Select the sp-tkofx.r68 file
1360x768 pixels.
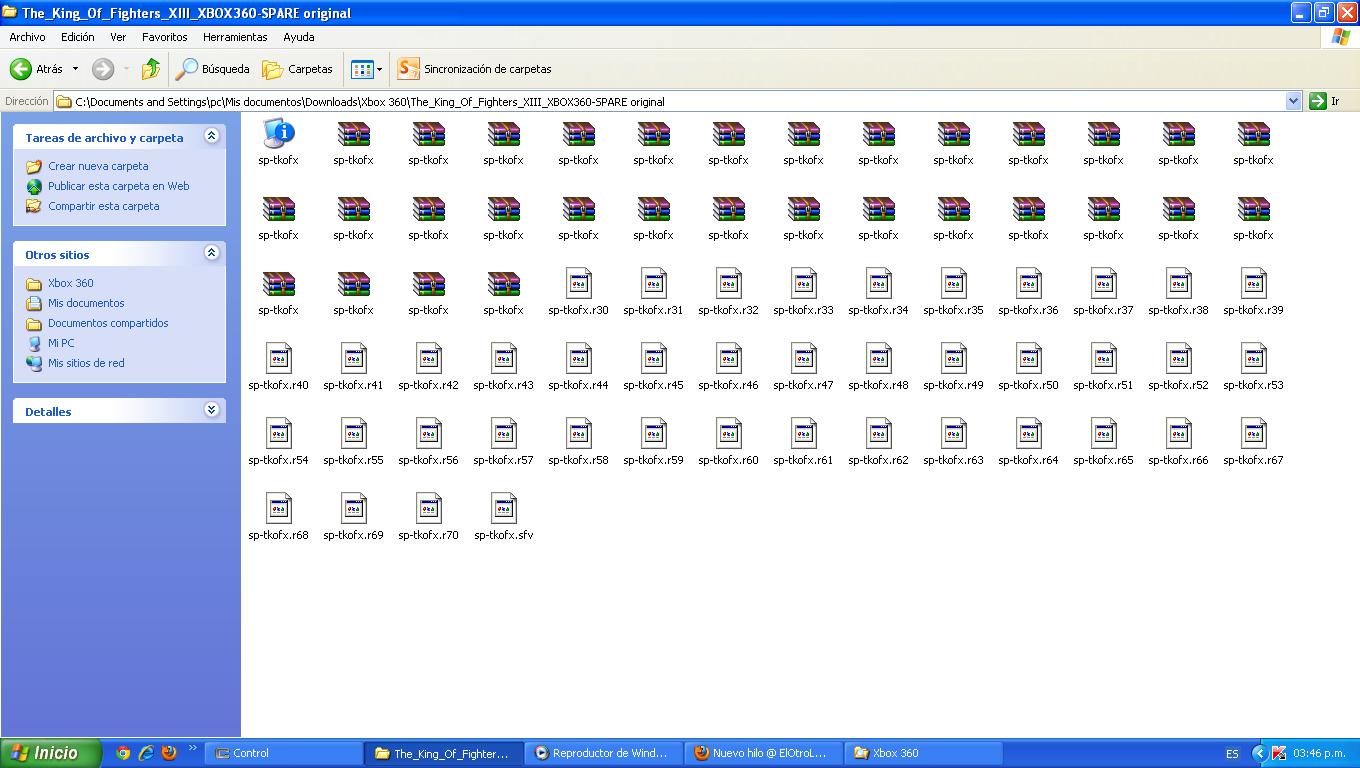point(278,517)
